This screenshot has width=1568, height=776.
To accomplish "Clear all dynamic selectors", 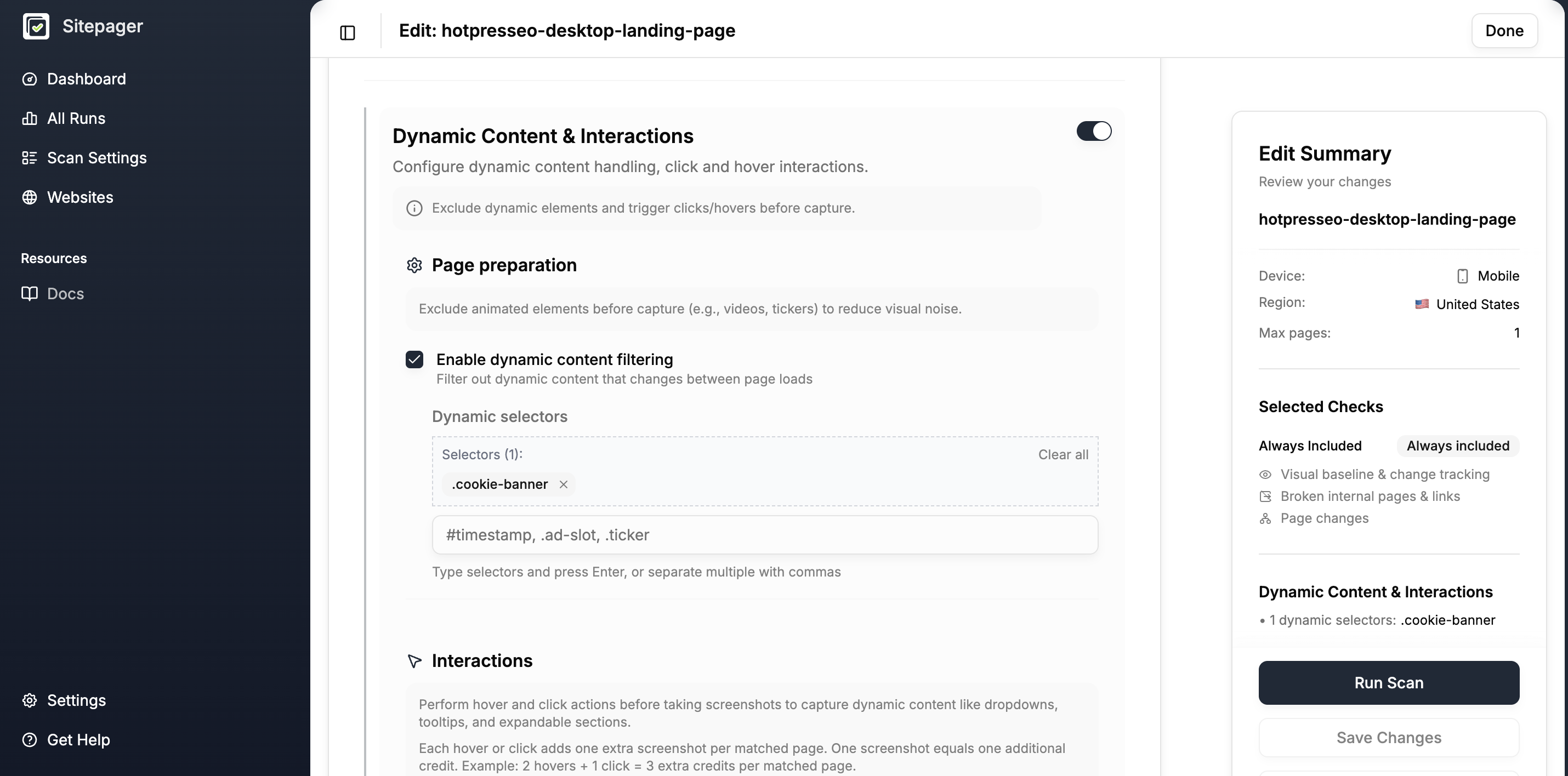I will point(1063,454).
